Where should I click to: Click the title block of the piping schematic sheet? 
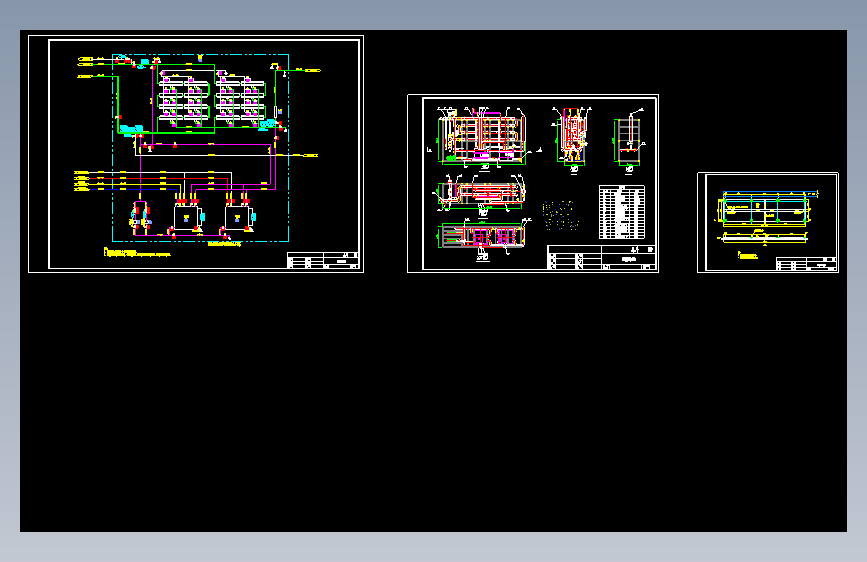(323, 260)
